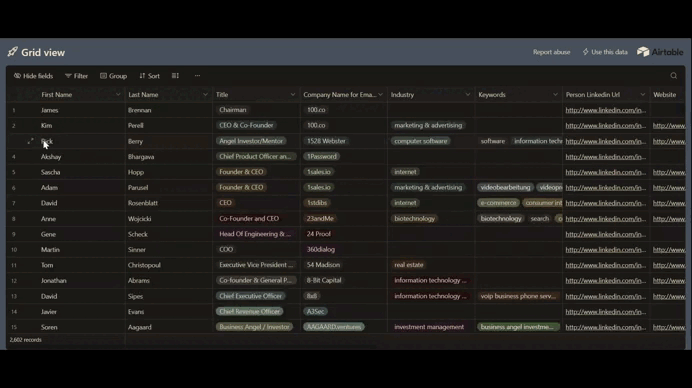Select last name cell Sipes

point(135,297)
